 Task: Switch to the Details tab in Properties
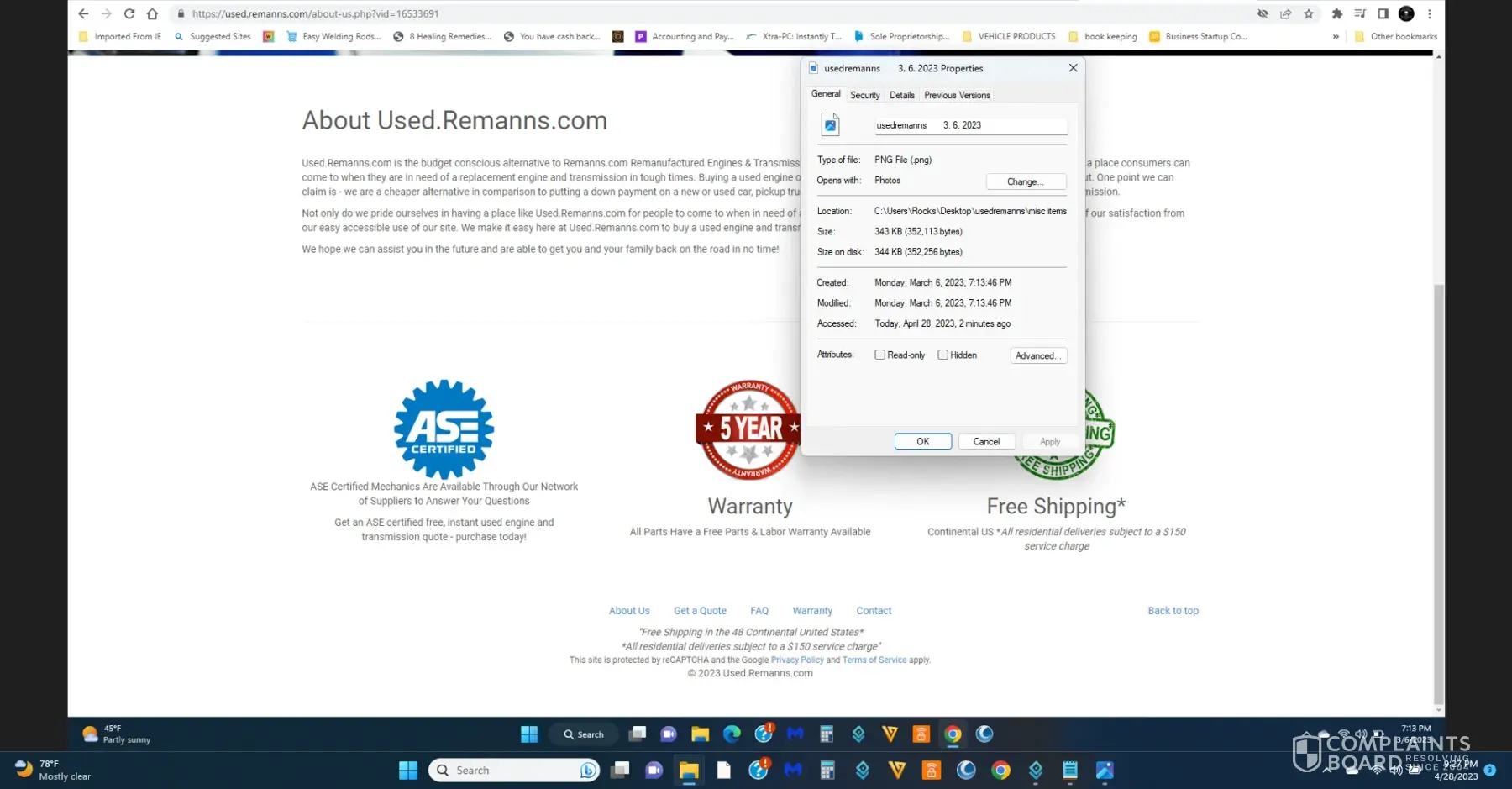tap(902, 95)
